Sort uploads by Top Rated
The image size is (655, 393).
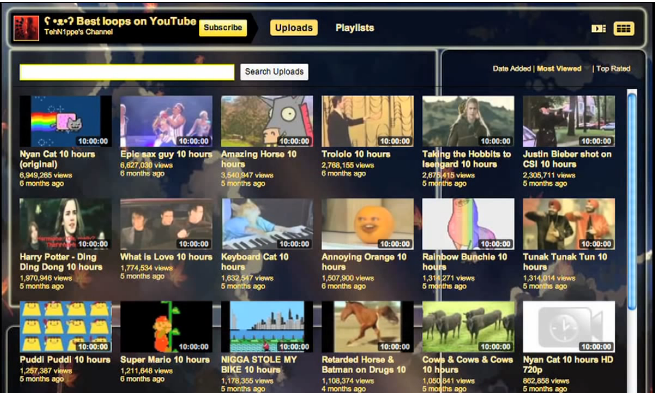point(613,68)
